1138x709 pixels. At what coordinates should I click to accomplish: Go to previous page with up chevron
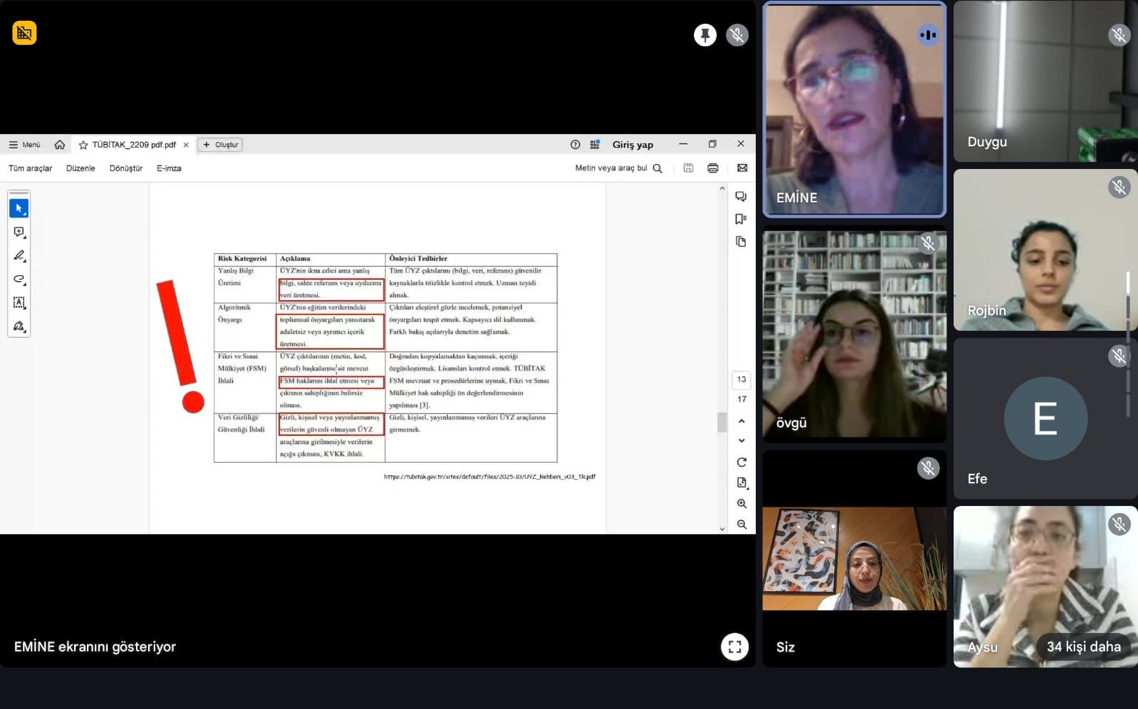[741, 421]
